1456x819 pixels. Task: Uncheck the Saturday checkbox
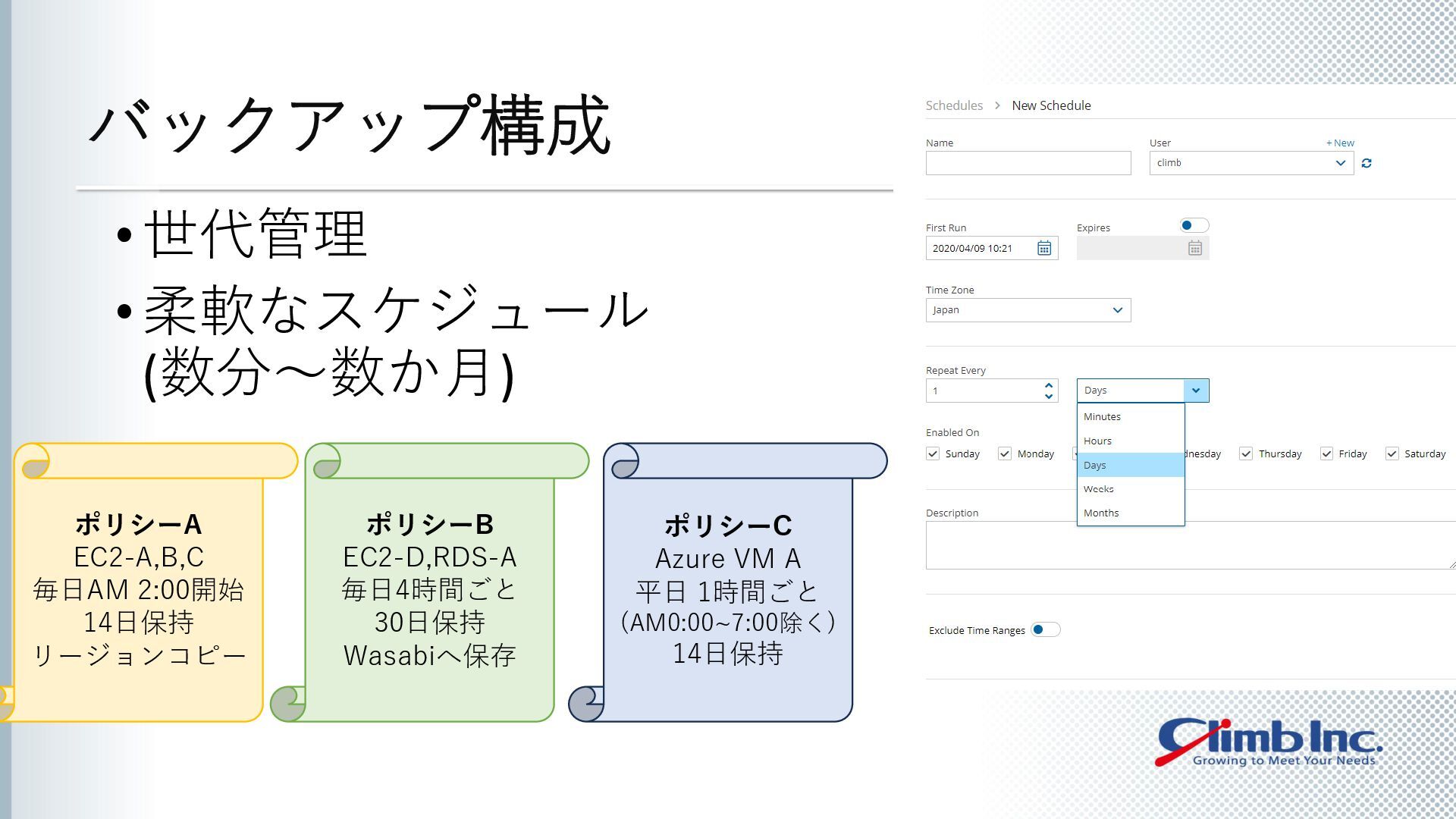pos(1392,453)
